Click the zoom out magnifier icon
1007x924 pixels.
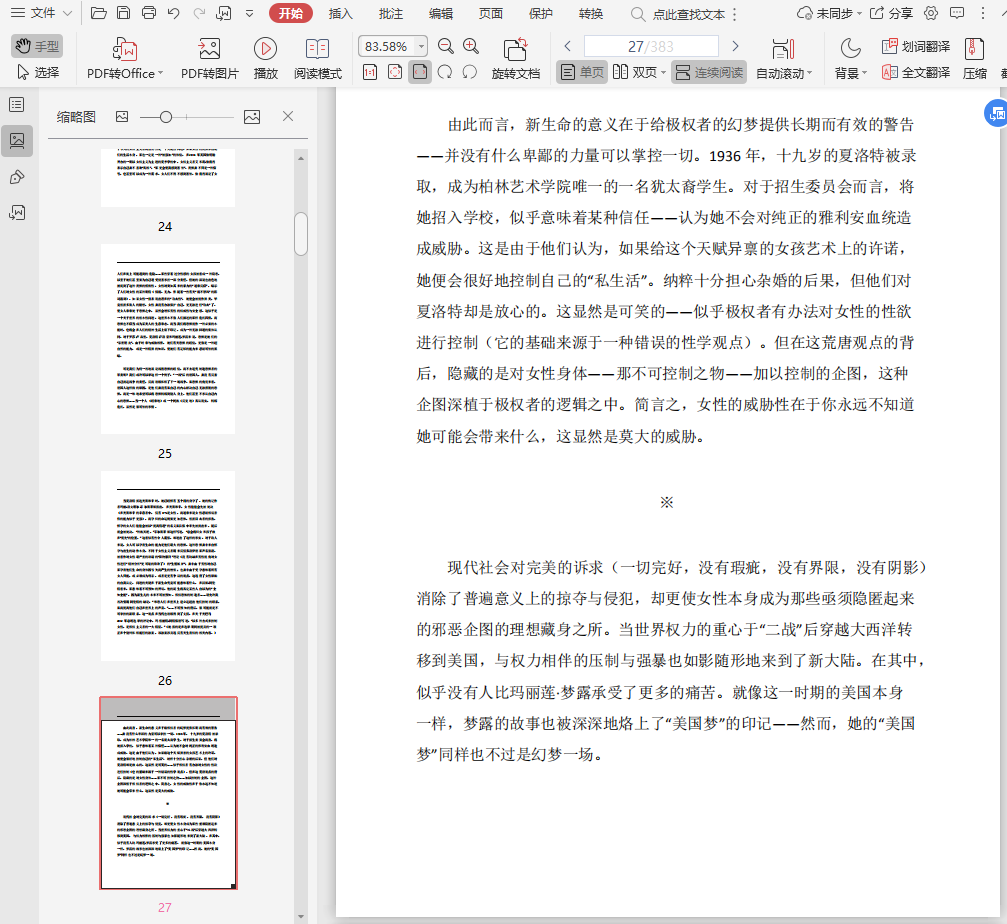click(x=446, y=46)
